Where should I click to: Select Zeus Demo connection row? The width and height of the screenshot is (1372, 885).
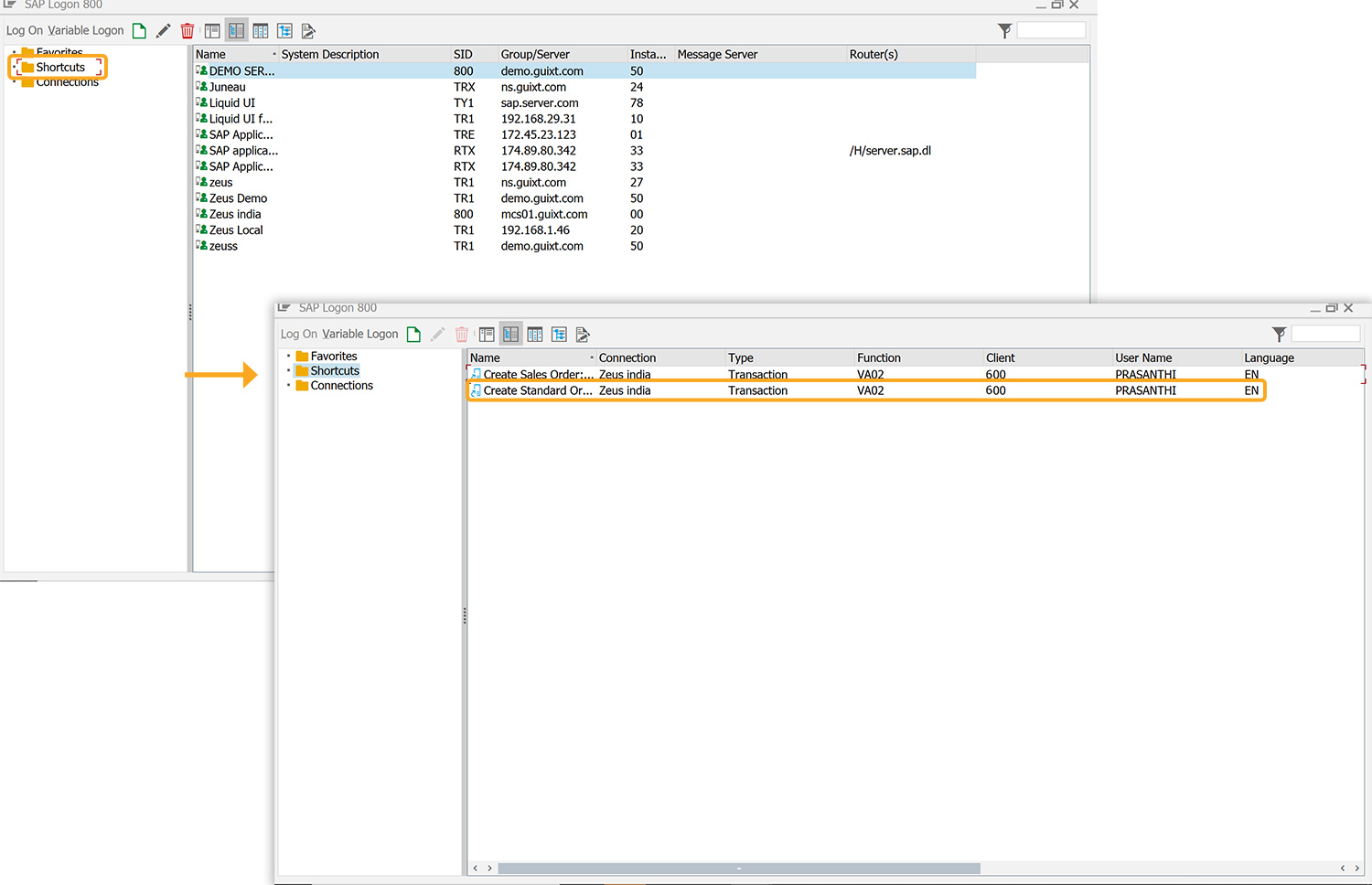(584, 198)
